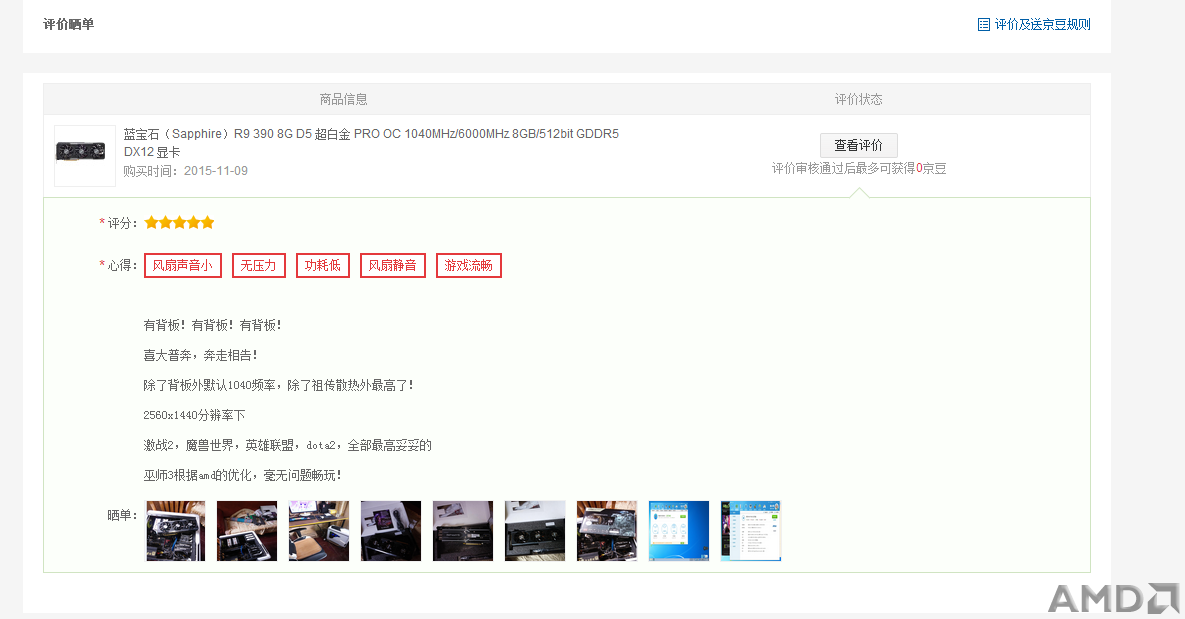Open the fifth 晒单 photo thumbnail

(463, 531)
